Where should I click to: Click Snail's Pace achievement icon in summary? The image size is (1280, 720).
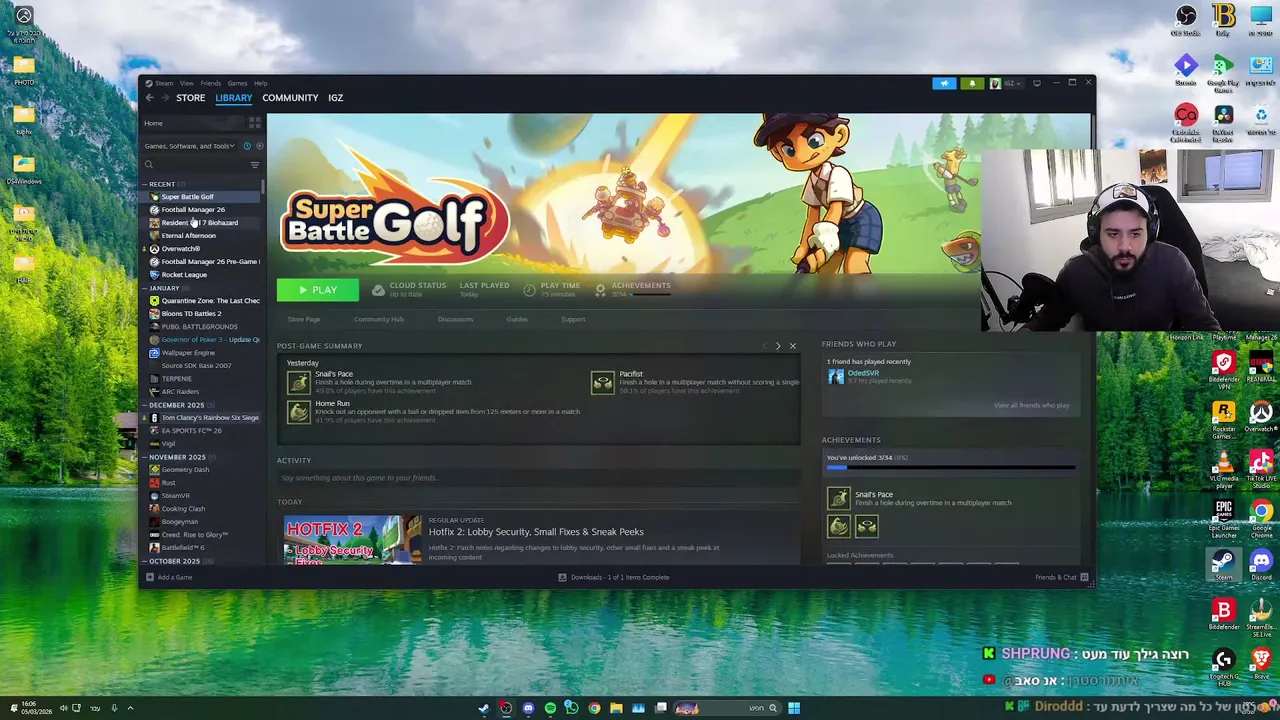pos(299,382)
